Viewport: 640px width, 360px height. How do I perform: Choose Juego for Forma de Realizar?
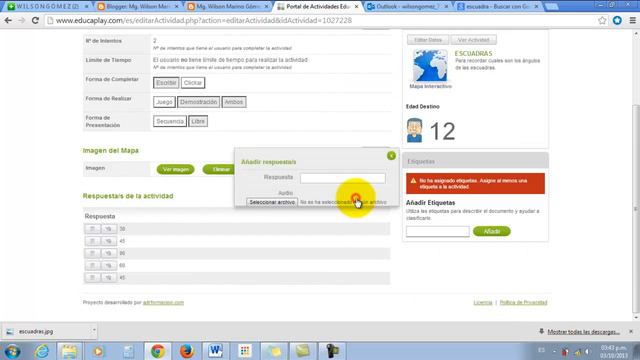click(164, 102)
